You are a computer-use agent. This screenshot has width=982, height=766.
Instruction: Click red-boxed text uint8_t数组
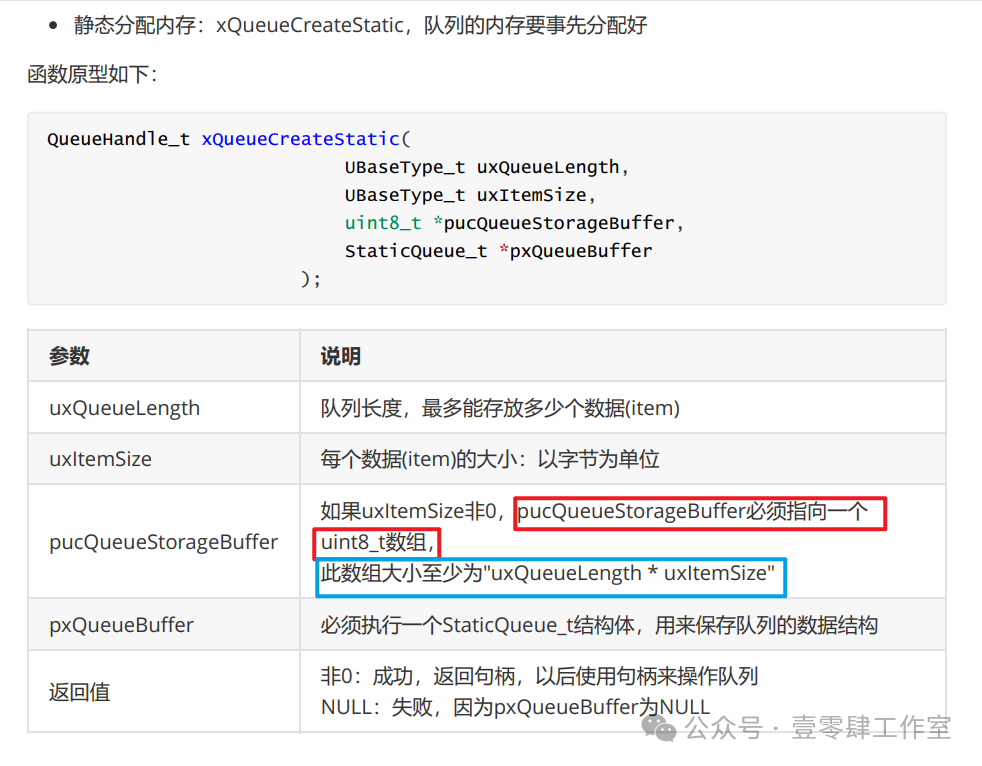pyautogui.click(x=377, y=542)
